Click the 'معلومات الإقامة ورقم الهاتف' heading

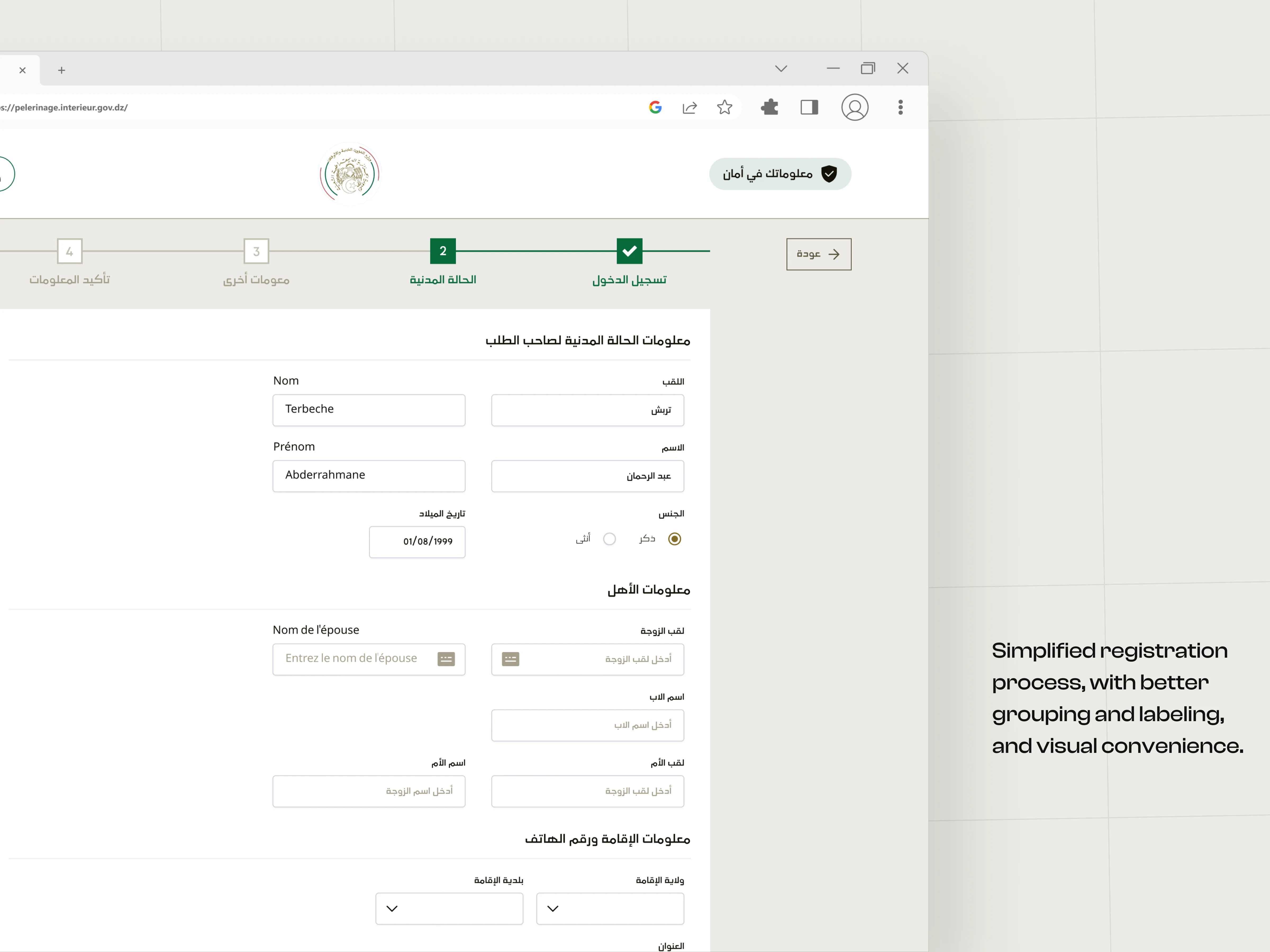click(607, 839)
